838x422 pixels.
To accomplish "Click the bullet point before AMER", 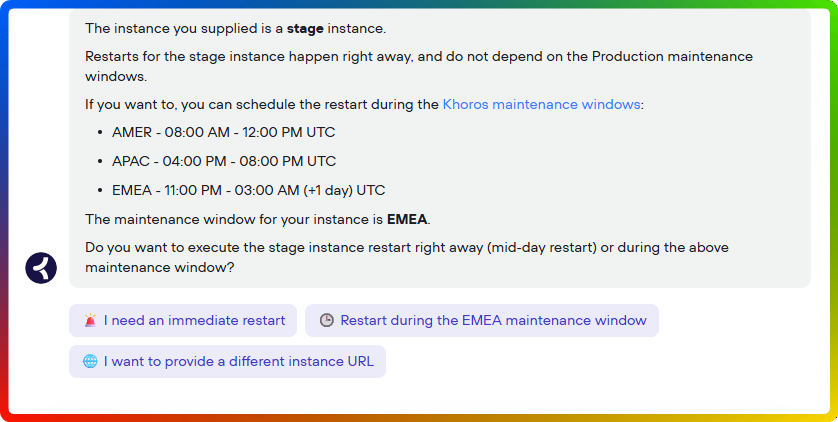I will [x=101, y=132].
